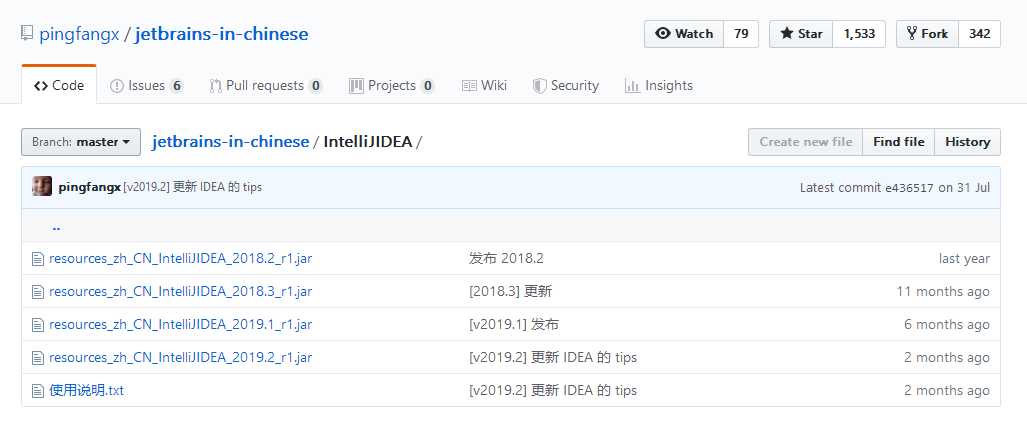Open resources_zh_CN_IntelliJIDEA_2019.1_r1.jar file
Screen dimensions: 1027x442
pyautogui.click(x=181, y=325)
